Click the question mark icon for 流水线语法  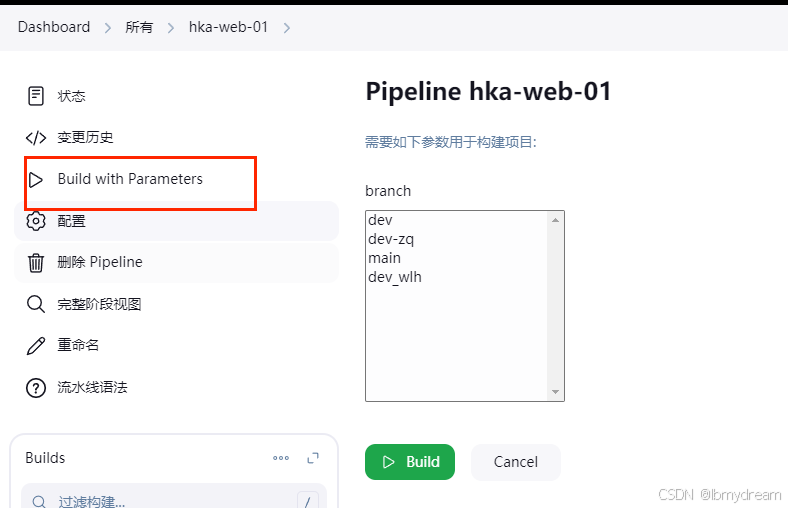[36, 387]
